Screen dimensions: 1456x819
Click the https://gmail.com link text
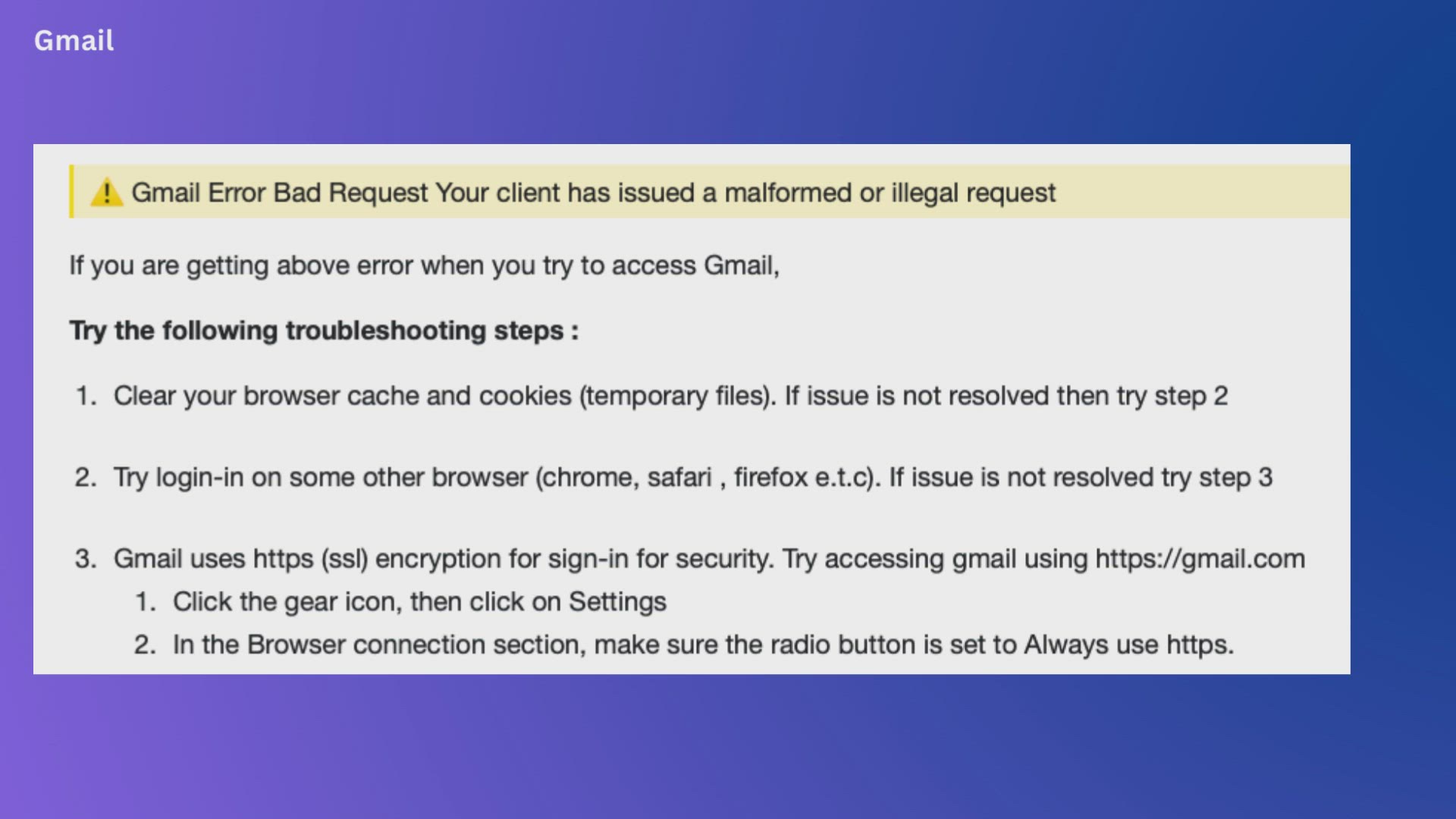[x=1200, y=559]
